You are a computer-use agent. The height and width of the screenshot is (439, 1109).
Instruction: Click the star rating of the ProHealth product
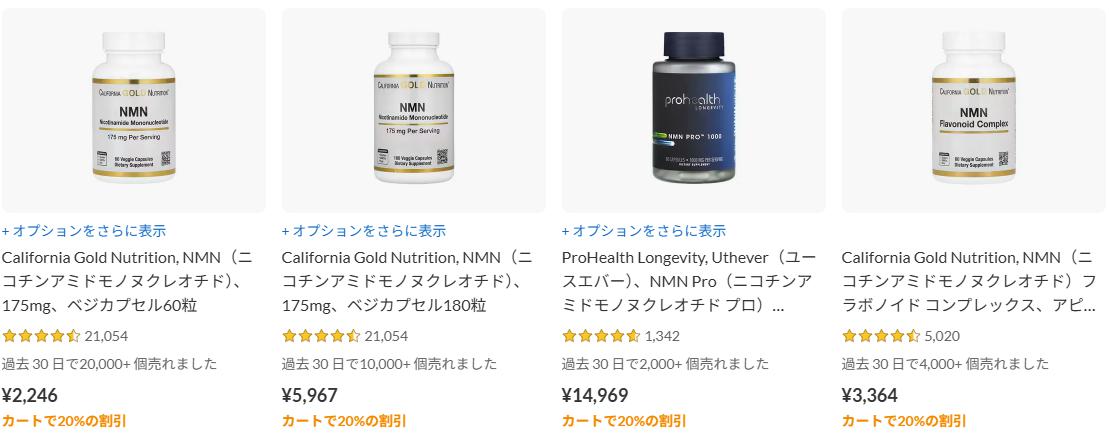point(601,336)
